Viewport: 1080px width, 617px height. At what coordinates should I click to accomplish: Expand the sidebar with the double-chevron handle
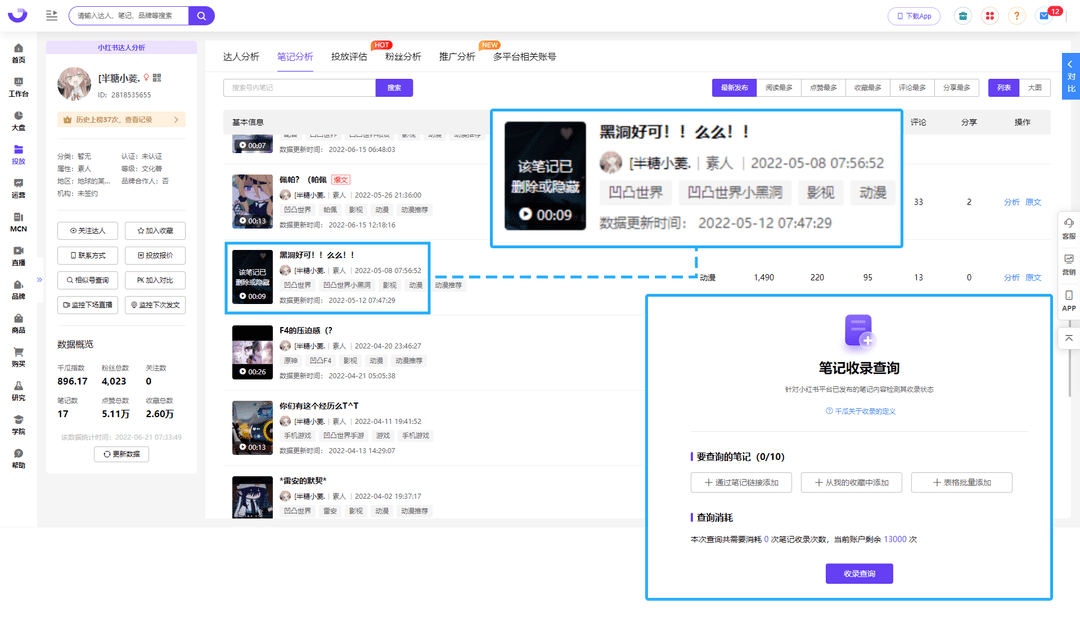tap(39, 280)
